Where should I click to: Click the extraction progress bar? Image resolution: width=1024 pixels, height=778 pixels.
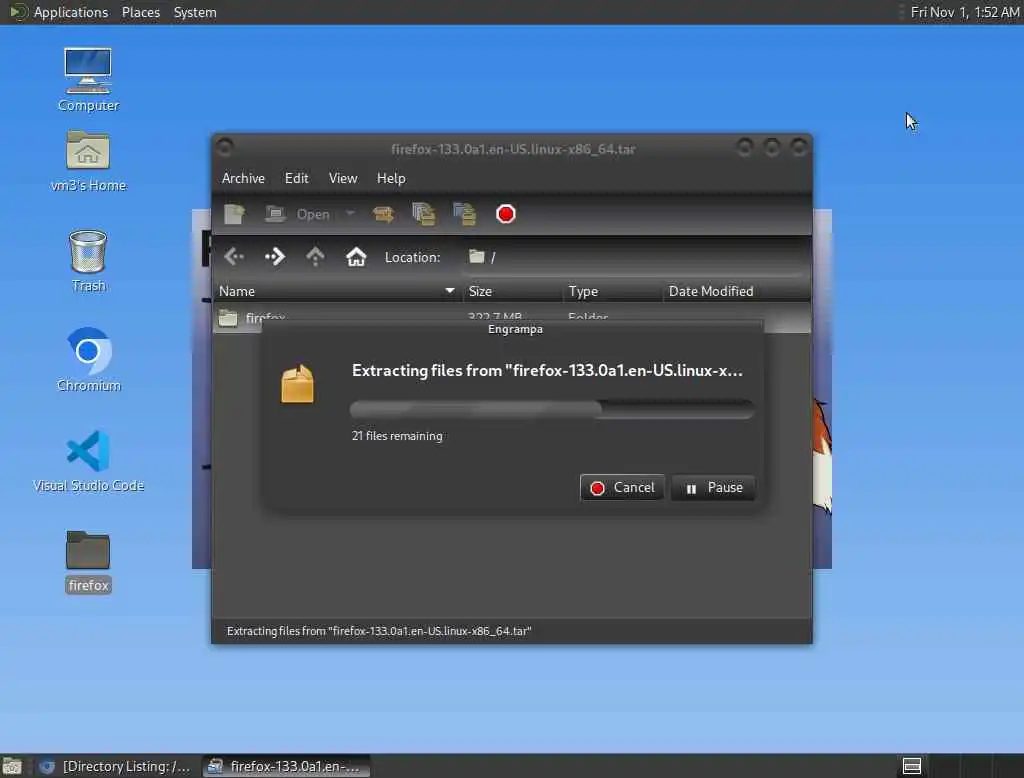point(552,410)
